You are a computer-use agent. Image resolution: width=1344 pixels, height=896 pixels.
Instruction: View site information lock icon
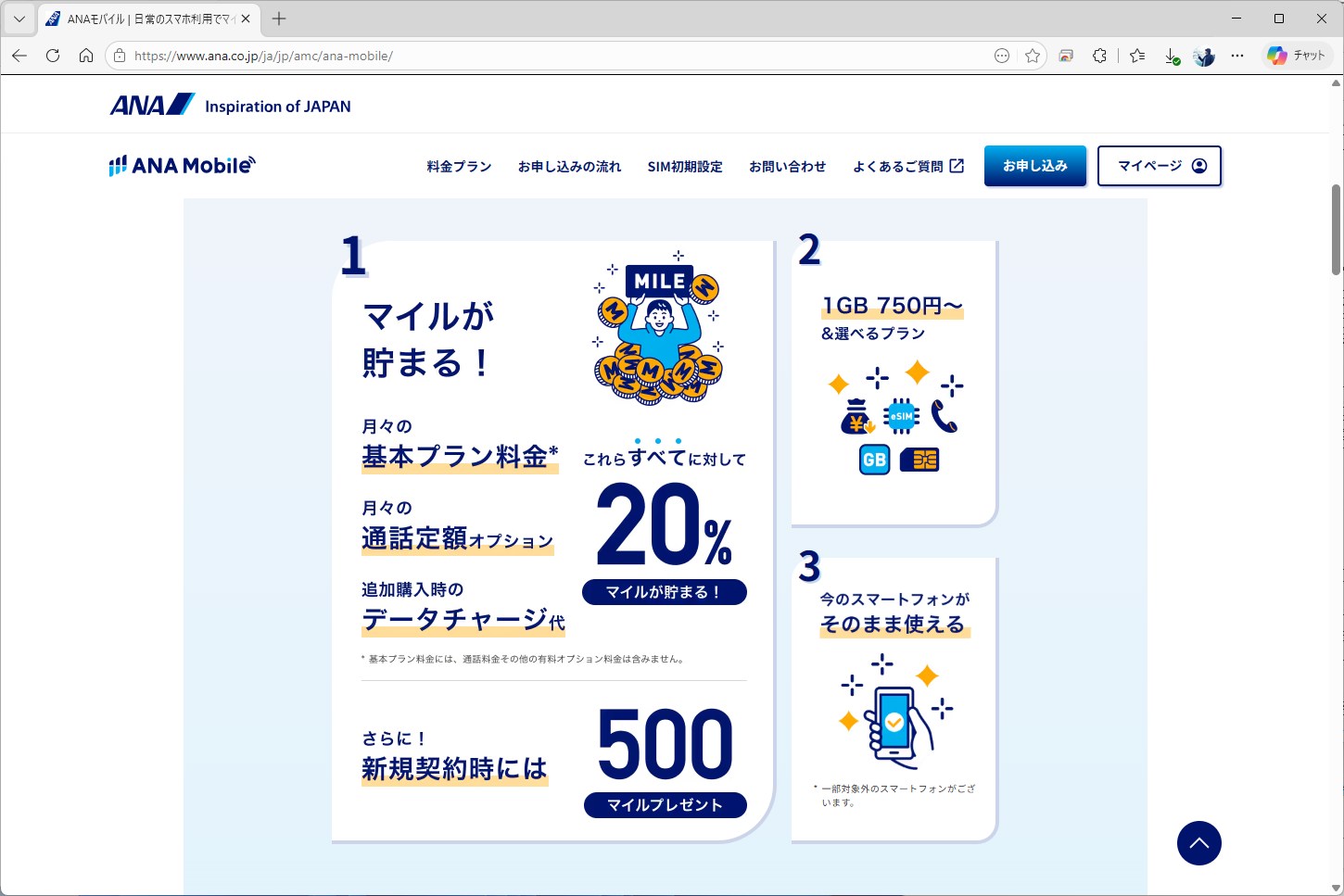(120, 56)
